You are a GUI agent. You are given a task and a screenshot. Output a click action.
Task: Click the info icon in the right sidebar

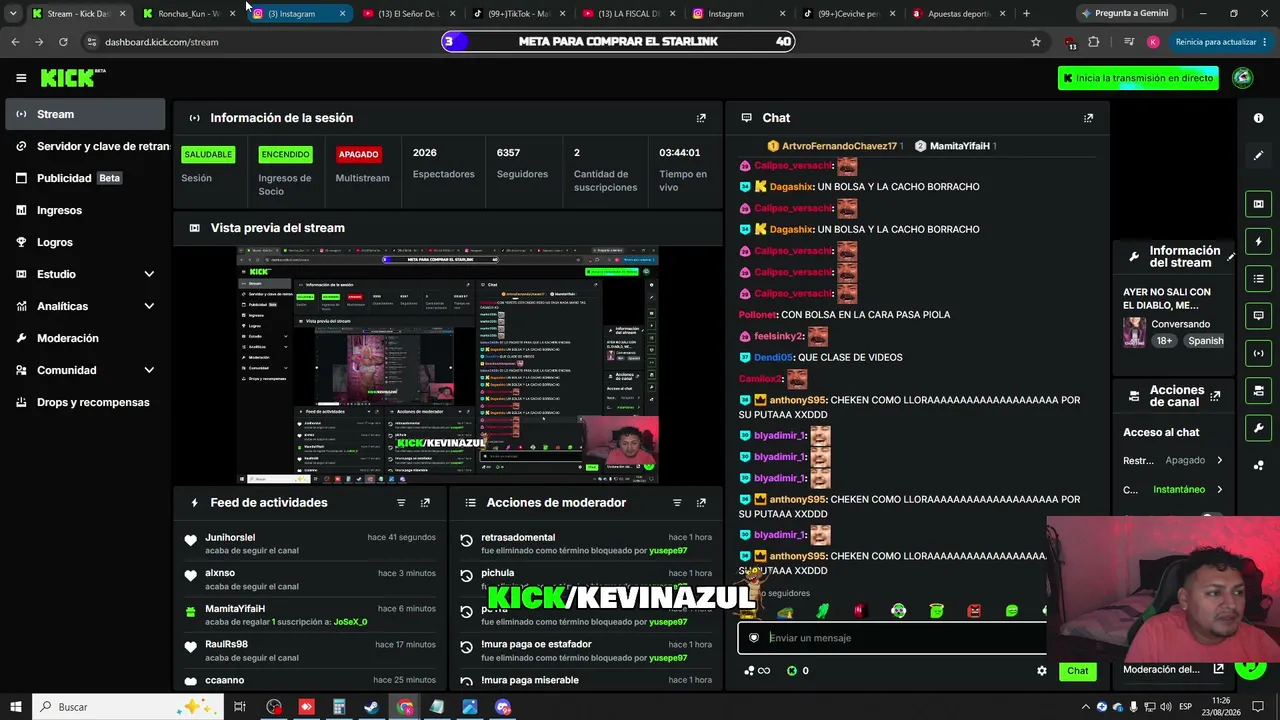click(x=1258, y=118)
